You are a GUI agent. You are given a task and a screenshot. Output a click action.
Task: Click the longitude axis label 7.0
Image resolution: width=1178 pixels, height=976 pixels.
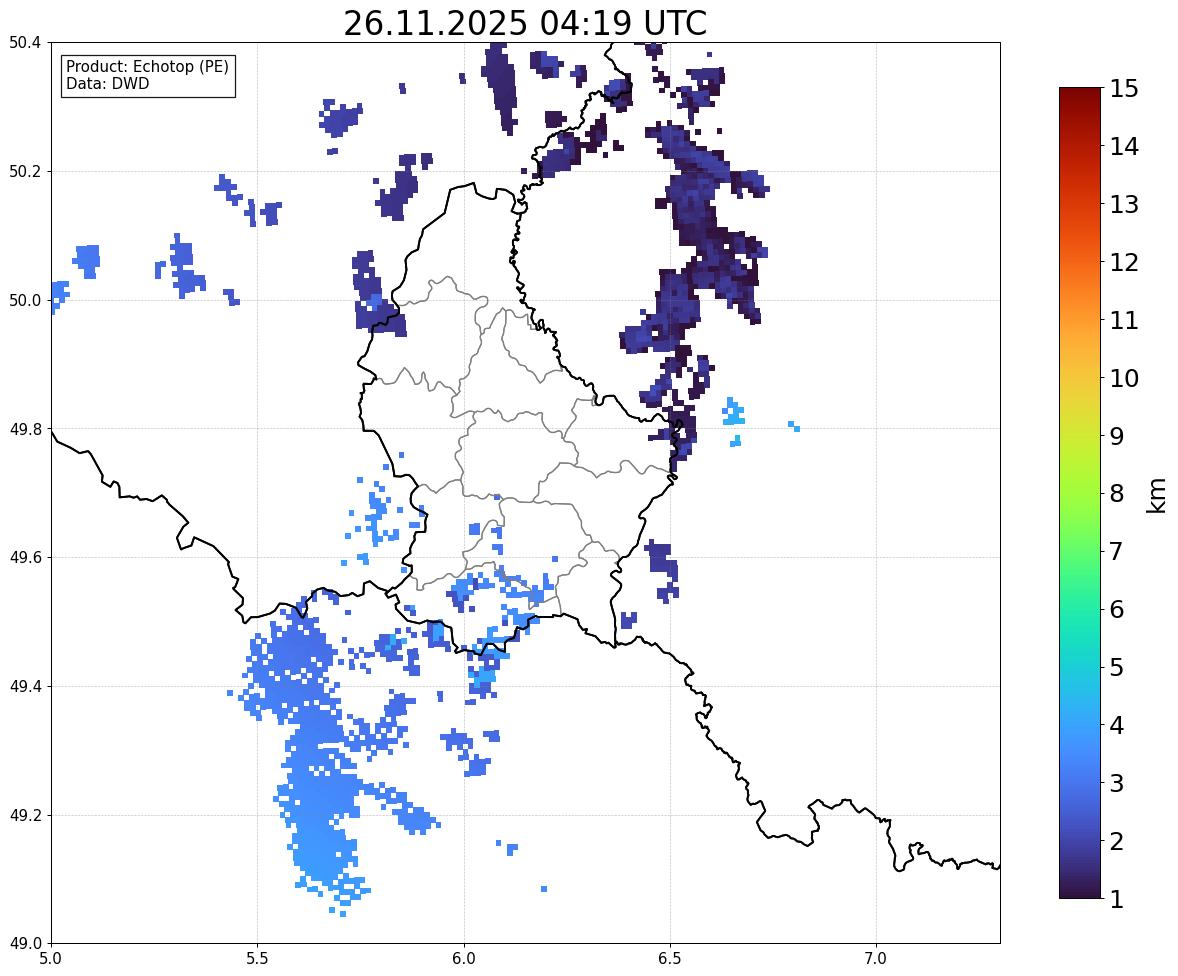pyautogui.click(x=876, y=959)
